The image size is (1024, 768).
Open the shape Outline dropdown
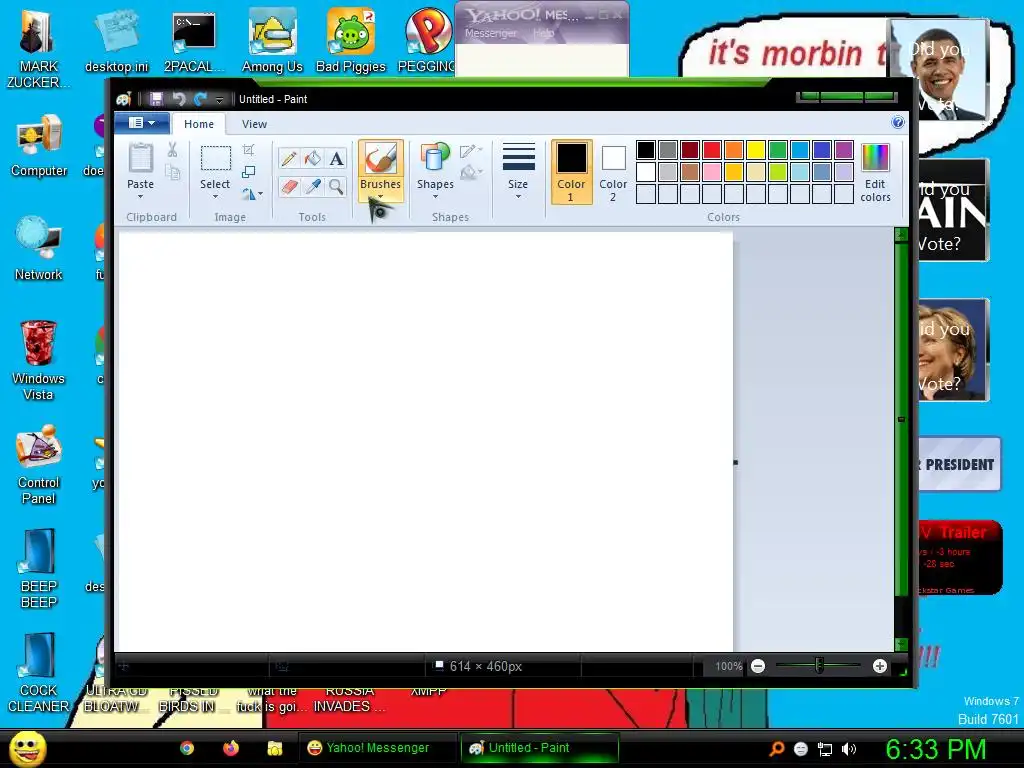pyautogui.click(x=471, y=151)
